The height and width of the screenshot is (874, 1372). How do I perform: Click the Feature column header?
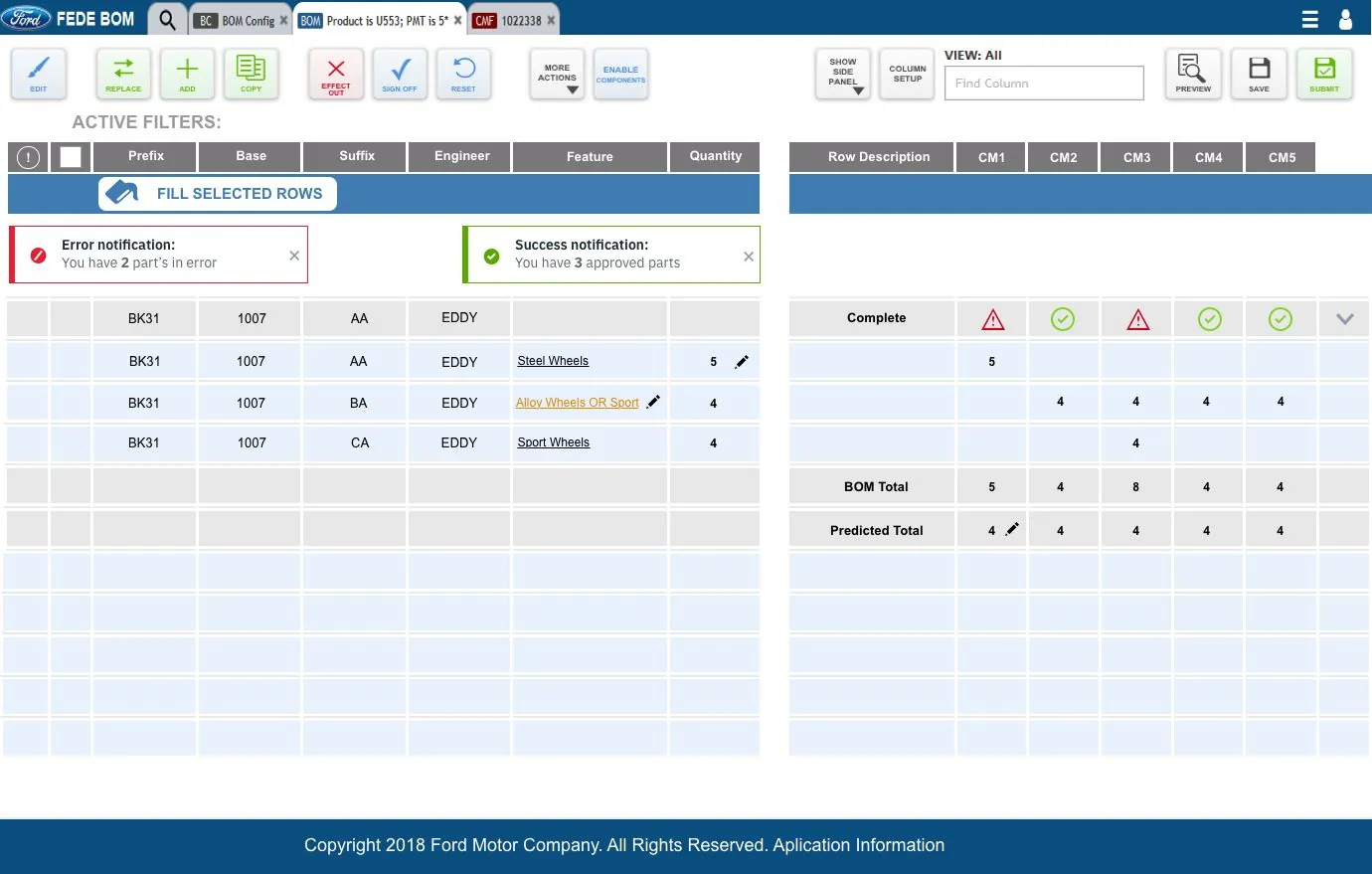590,157
